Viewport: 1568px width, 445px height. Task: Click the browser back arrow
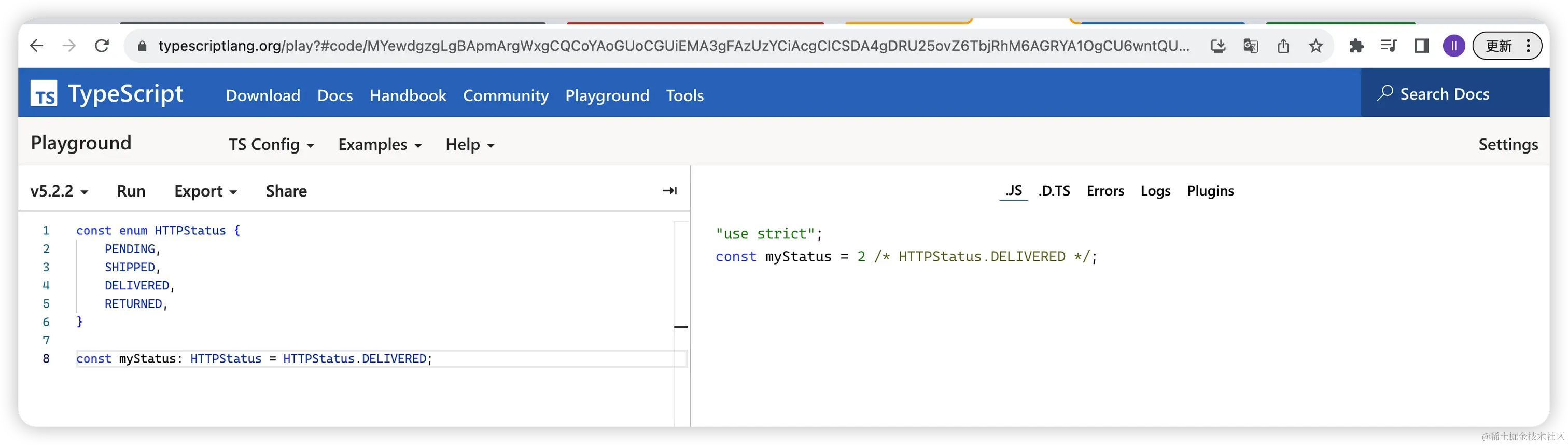click(36, 46)
